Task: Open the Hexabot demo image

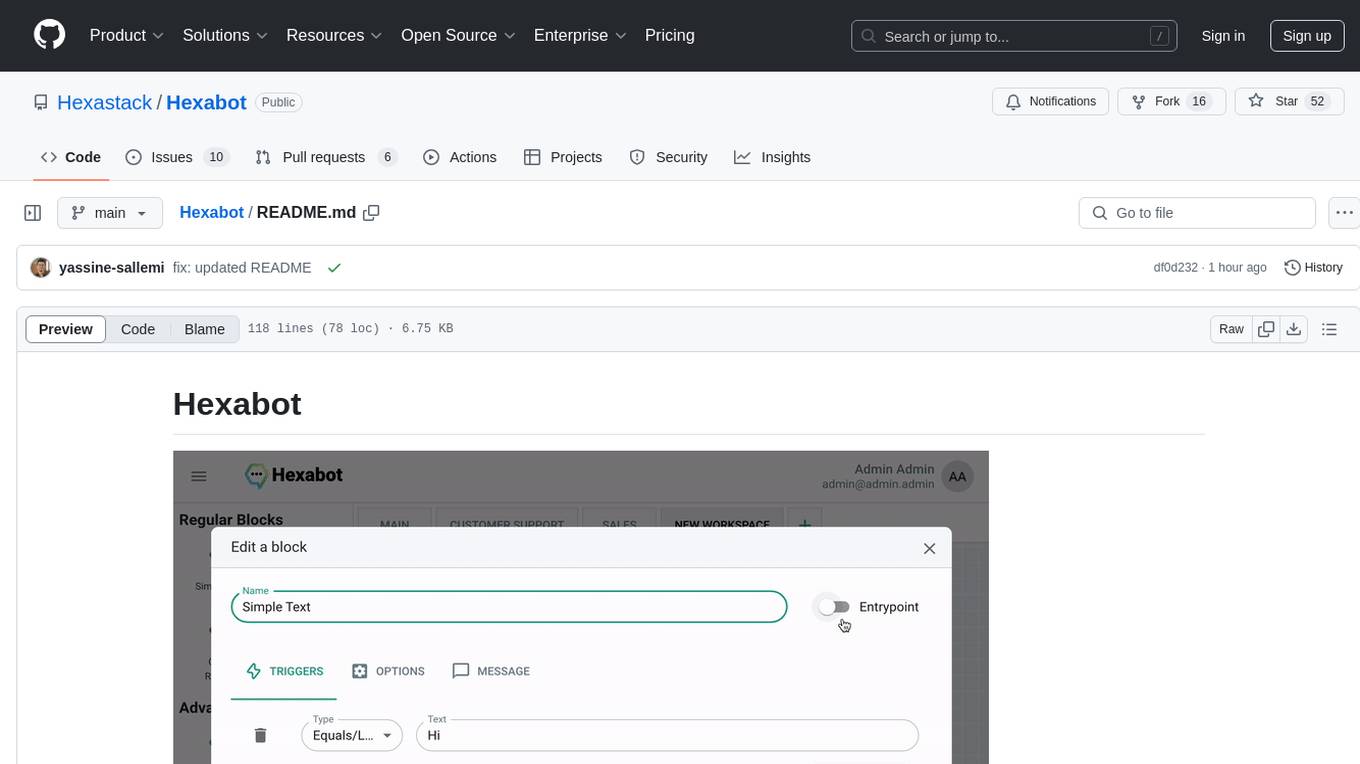Action: [581, 607]
